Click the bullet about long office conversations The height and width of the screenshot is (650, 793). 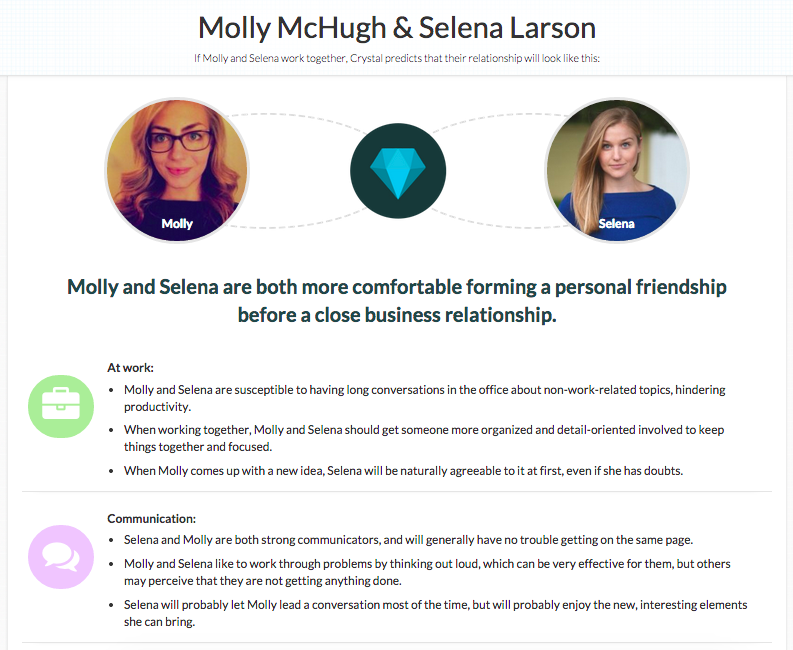[x=420, y=398]
